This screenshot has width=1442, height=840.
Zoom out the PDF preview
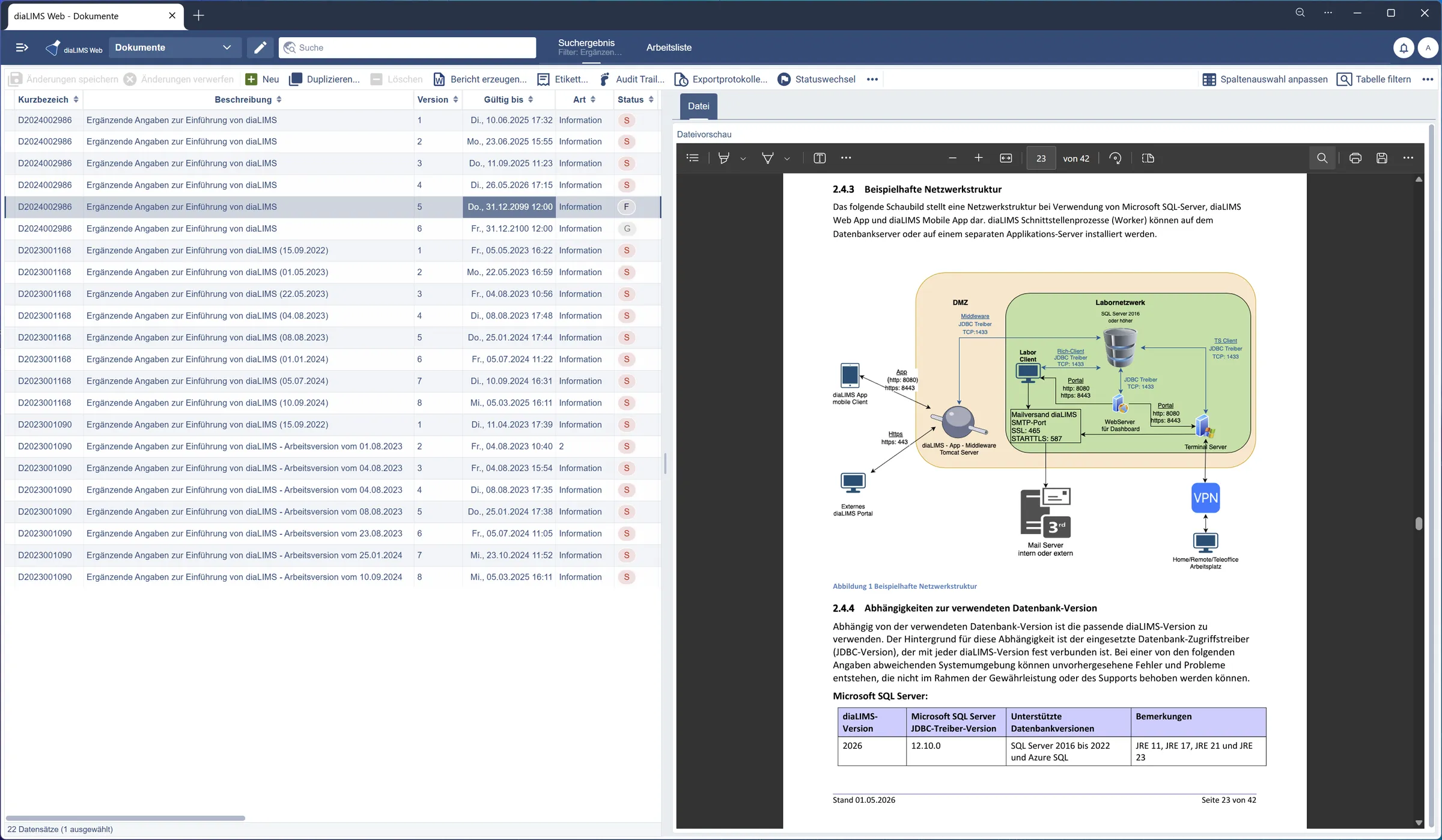[952, 158]
